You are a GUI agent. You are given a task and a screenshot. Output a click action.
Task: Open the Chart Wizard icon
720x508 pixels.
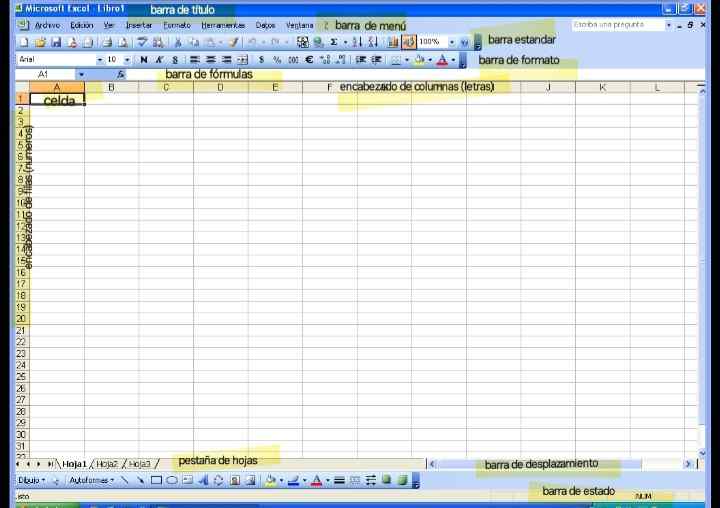(393, 42)
